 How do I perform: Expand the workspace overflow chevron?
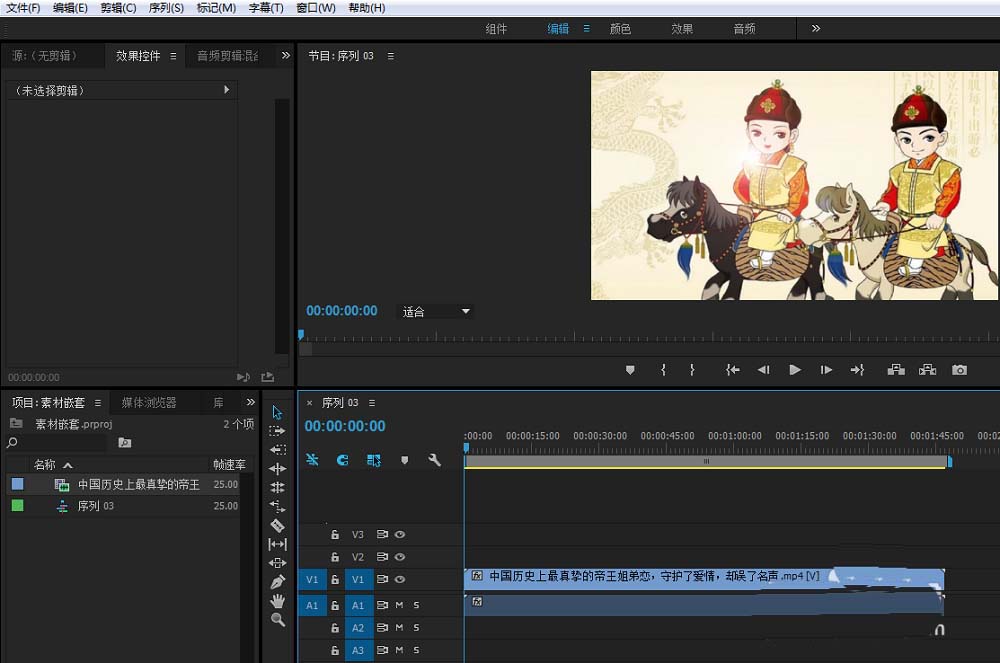point(816,29)
